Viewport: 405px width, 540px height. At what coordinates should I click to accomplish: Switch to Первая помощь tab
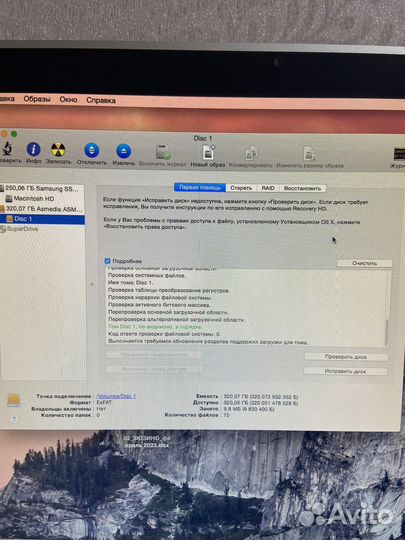[200, 188]
